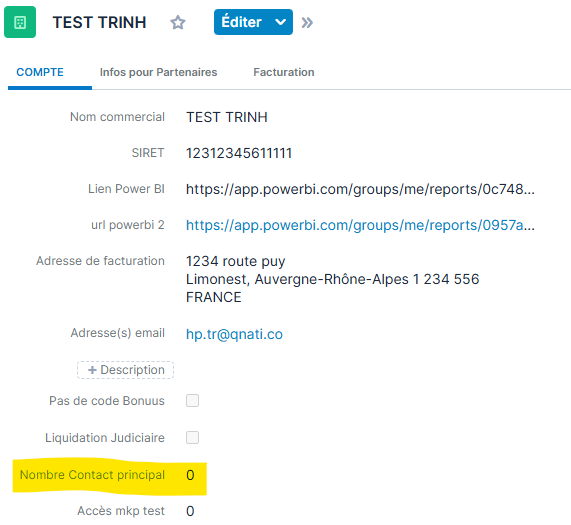The image size is (571, 525).
Task: Click the Éditer button
Action: point(242,22)
